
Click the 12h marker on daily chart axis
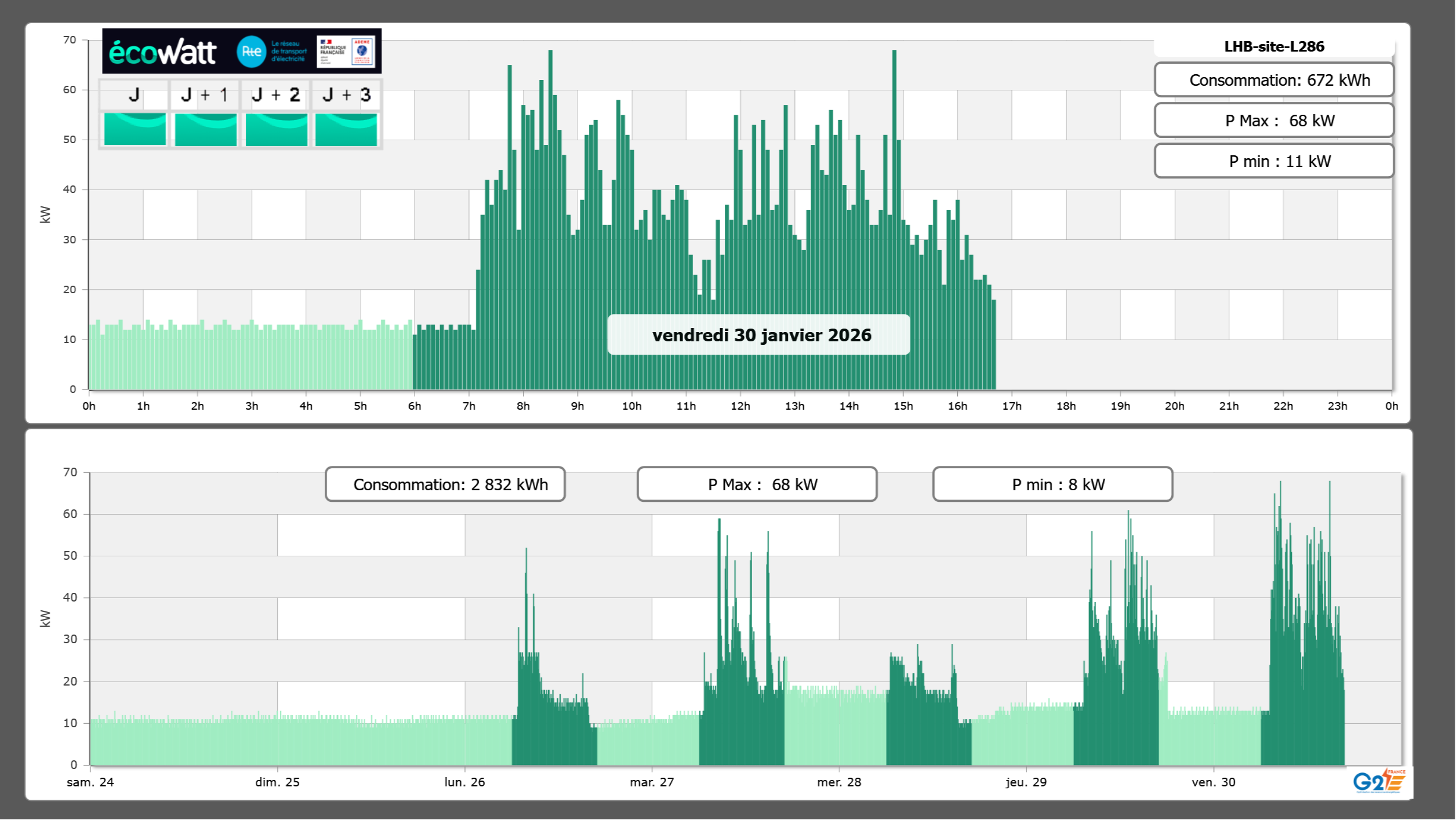[x=740, y=406]
